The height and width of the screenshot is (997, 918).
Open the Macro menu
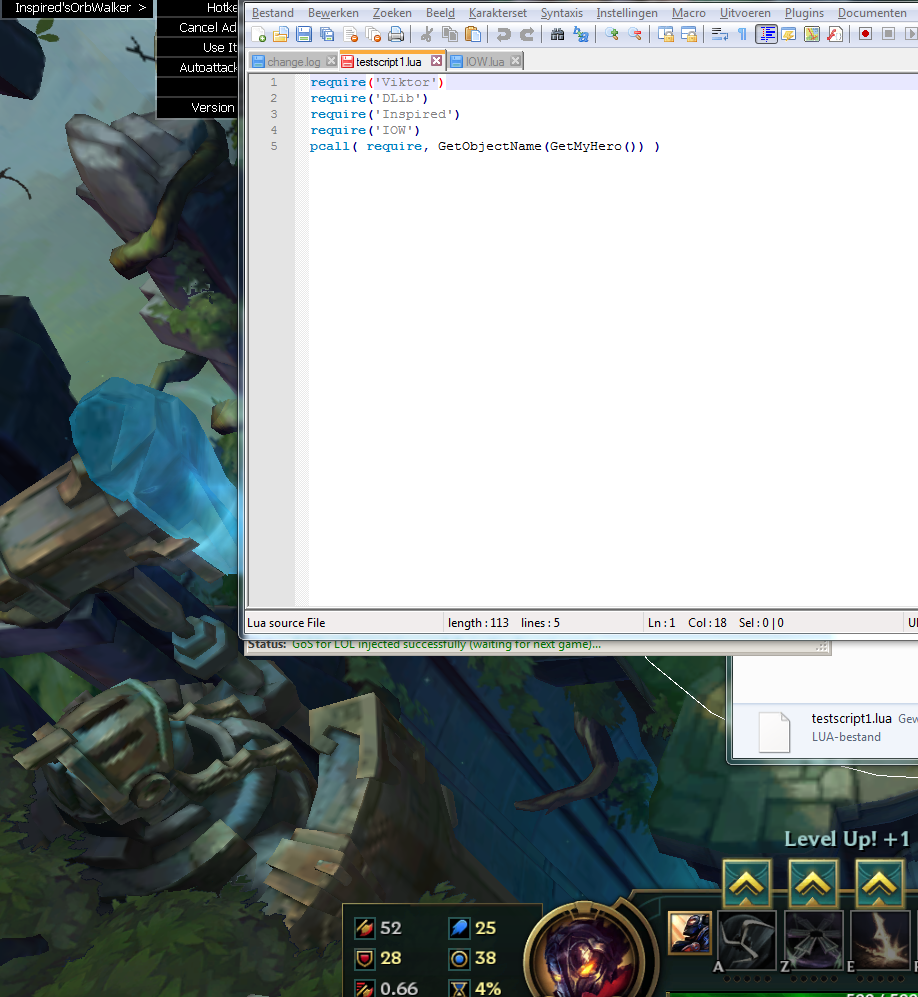(688, 13)
